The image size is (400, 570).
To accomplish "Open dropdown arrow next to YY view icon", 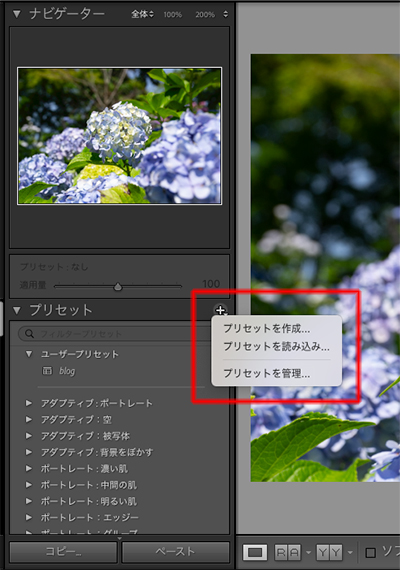I will pos(350,553).
